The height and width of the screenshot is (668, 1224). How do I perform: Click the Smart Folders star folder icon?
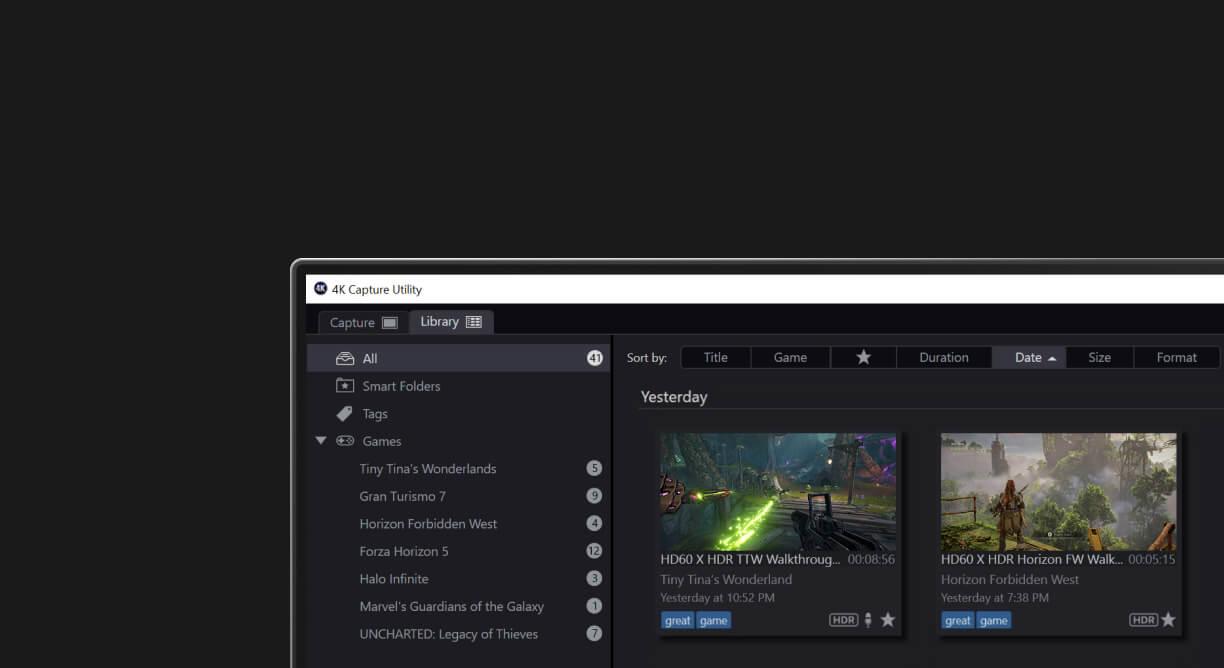pyautogui.click(x=345, y=386)
